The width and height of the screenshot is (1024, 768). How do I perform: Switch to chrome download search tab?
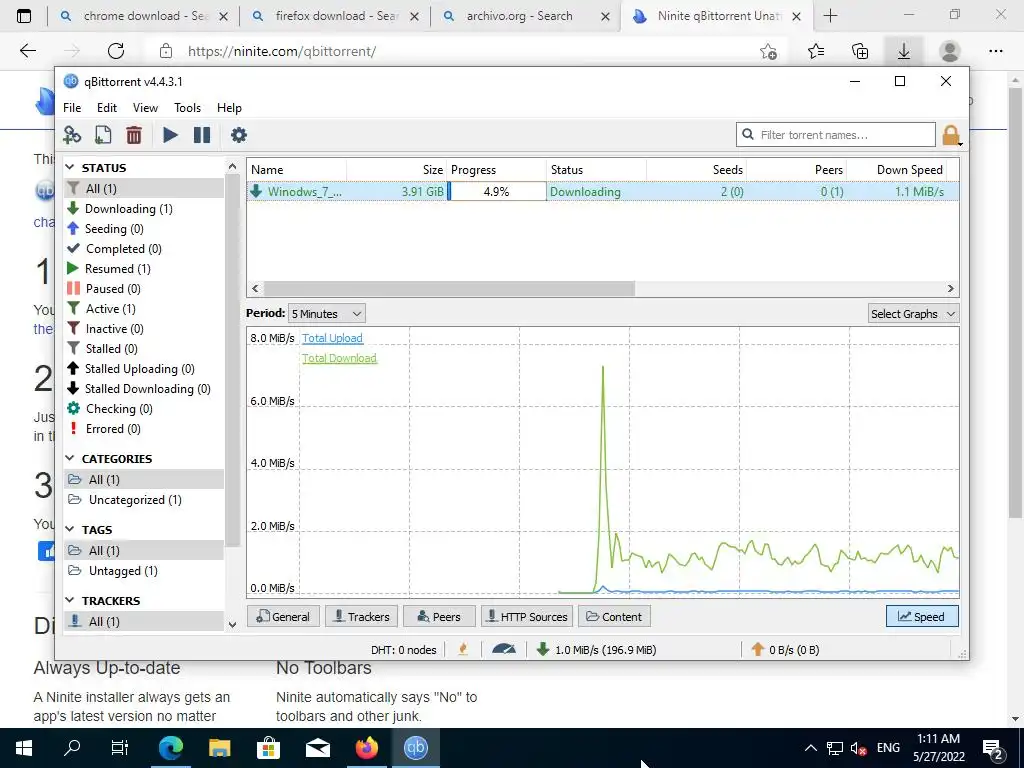[x=144, y=16]
